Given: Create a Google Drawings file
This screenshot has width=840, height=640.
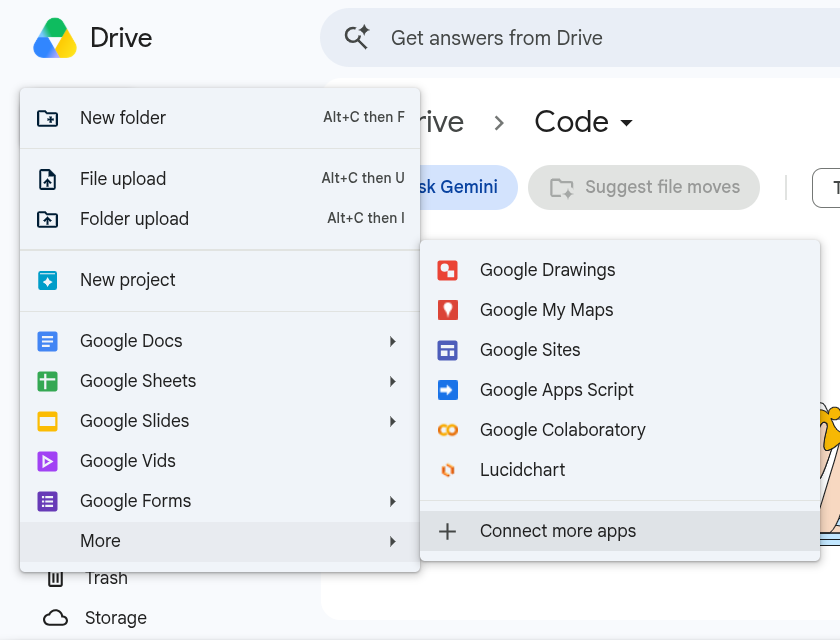Looking at the screenshot, I should 620,270.
